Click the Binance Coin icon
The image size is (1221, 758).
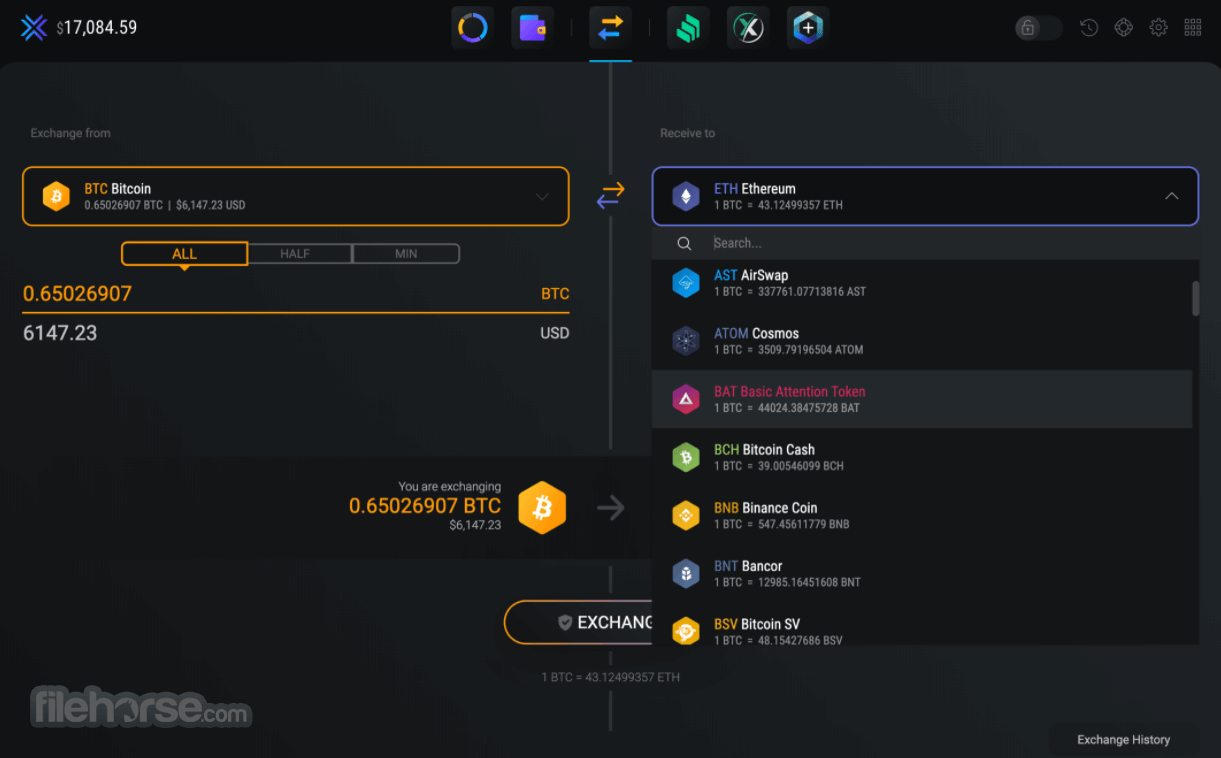point(686,515)
